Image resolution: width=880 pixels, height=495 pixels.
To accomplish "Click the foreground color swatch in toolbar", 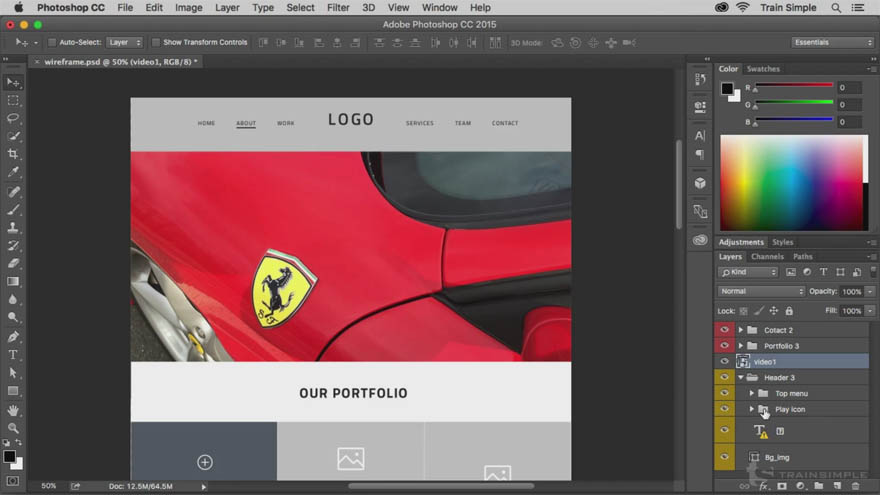I will pyautogui.click(x=9, y=457).
